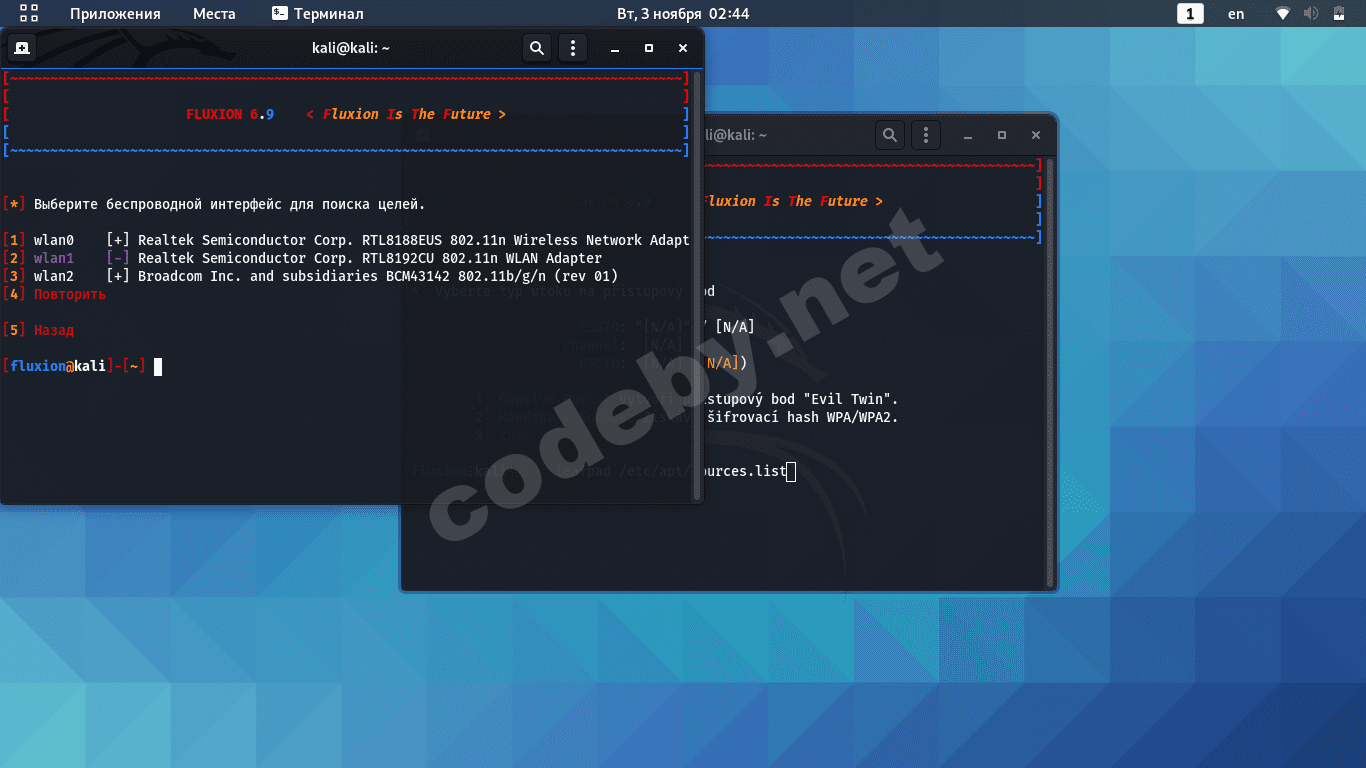Screen dimensions: 1366x768
Task: Click the front terminal title kali@kali: ~
Action: tap(350, 48)
